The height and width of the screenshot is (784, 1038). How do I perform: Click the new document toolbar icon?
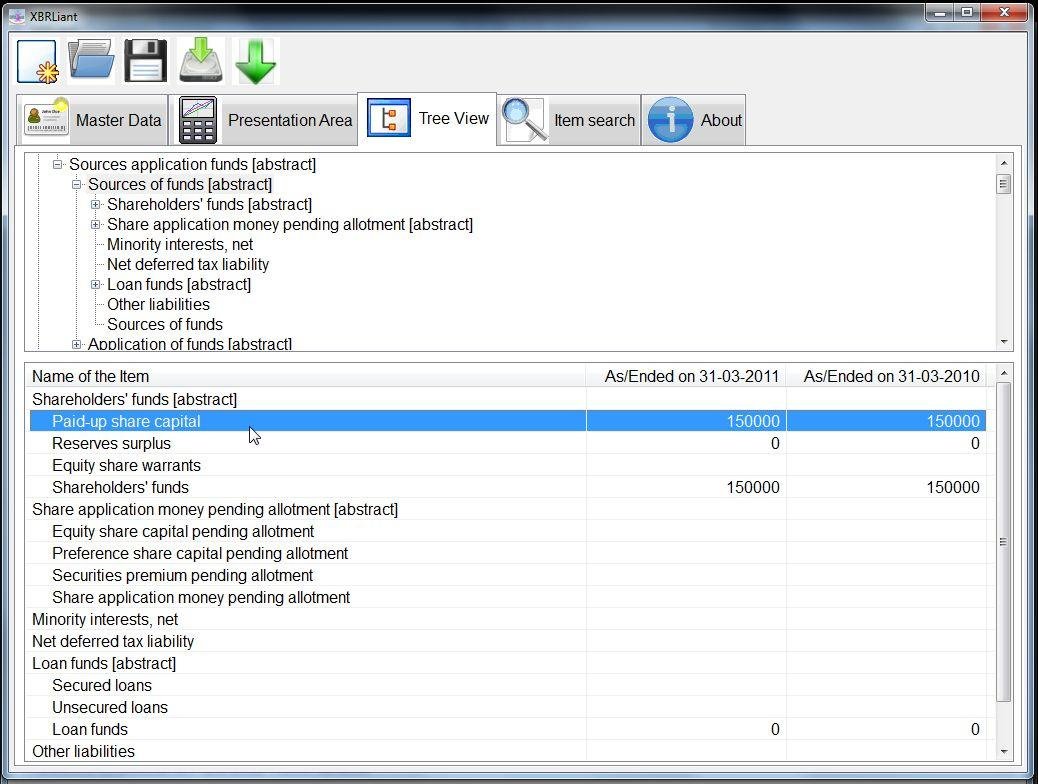(38, 62)
